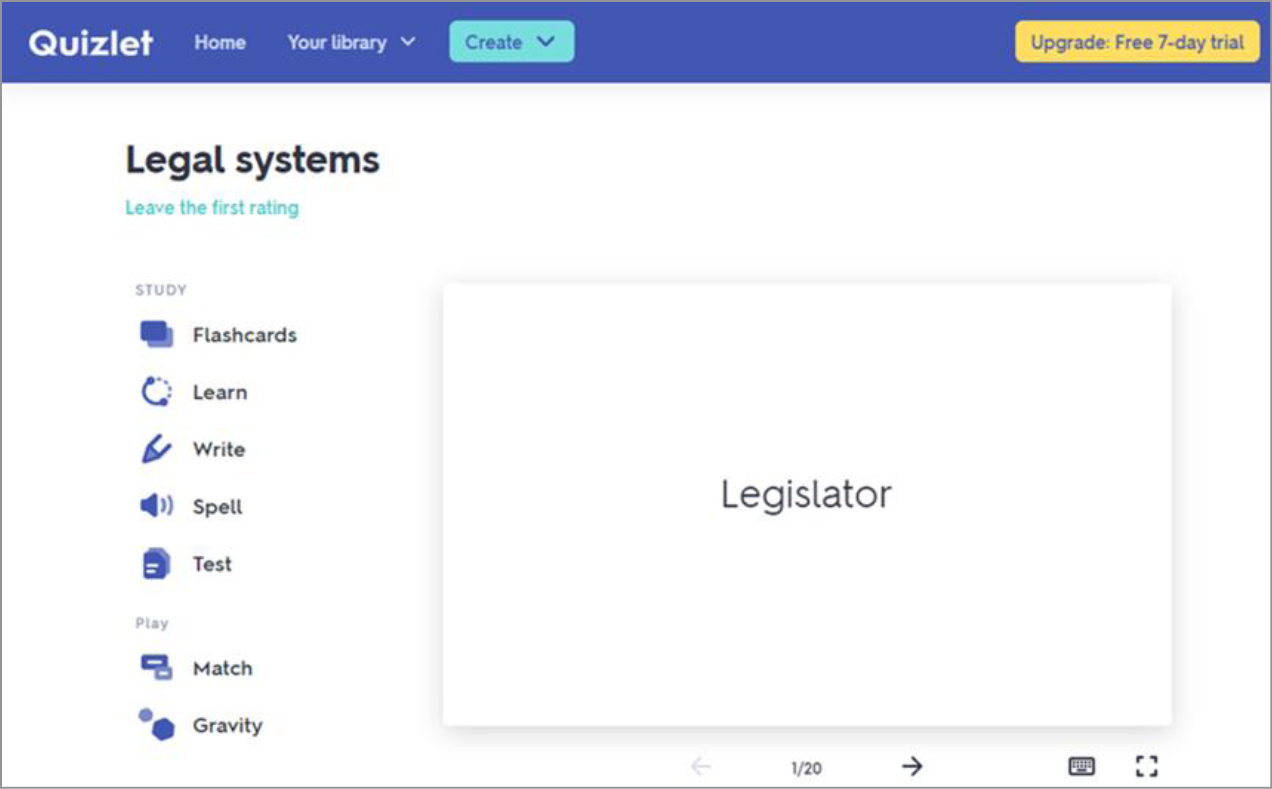Click Leave the first rating link
Viewport: 1272px width, 789px height.
tap(212, 208)
